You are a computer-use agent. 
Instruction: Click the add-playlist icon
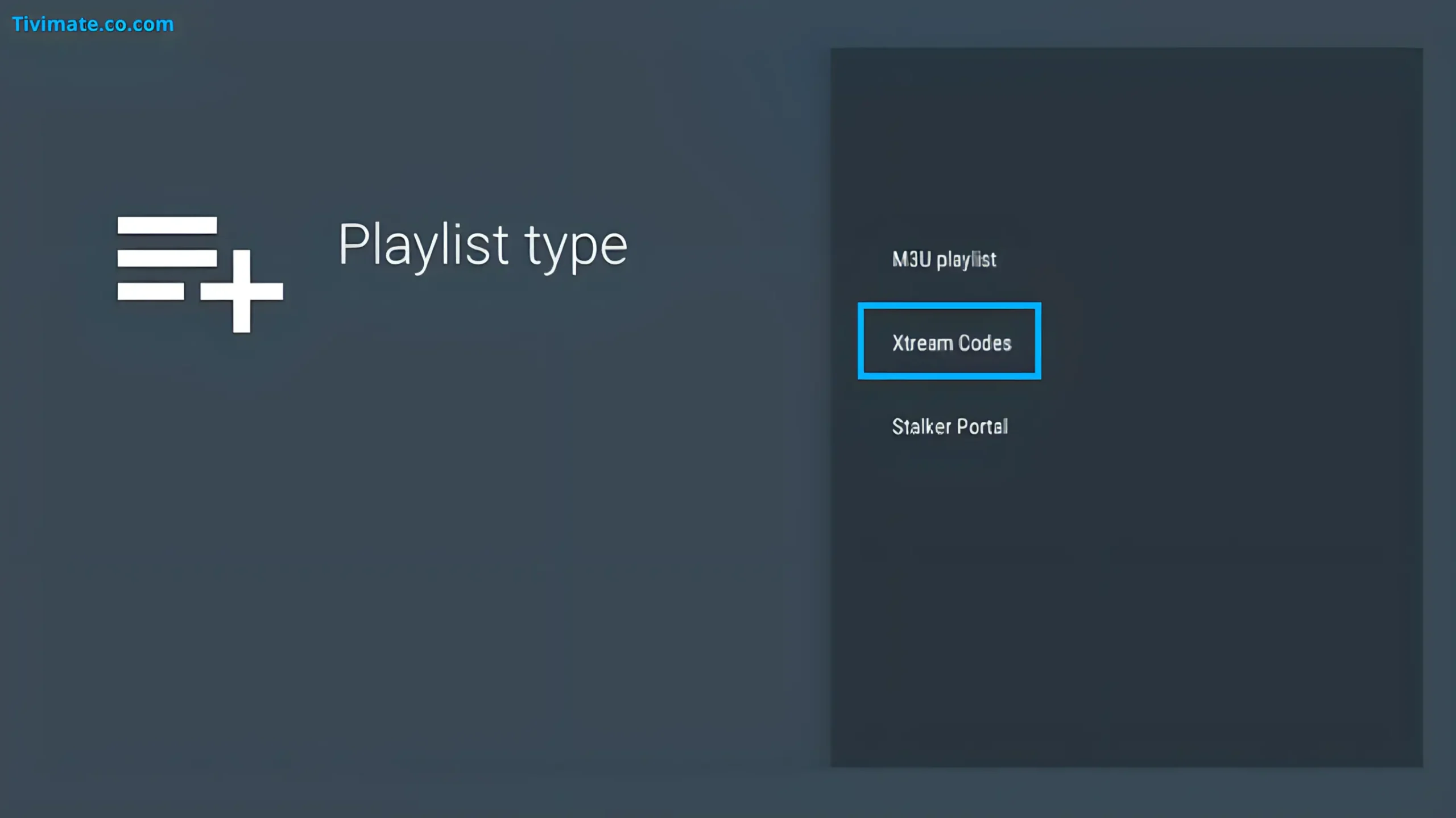199,273
